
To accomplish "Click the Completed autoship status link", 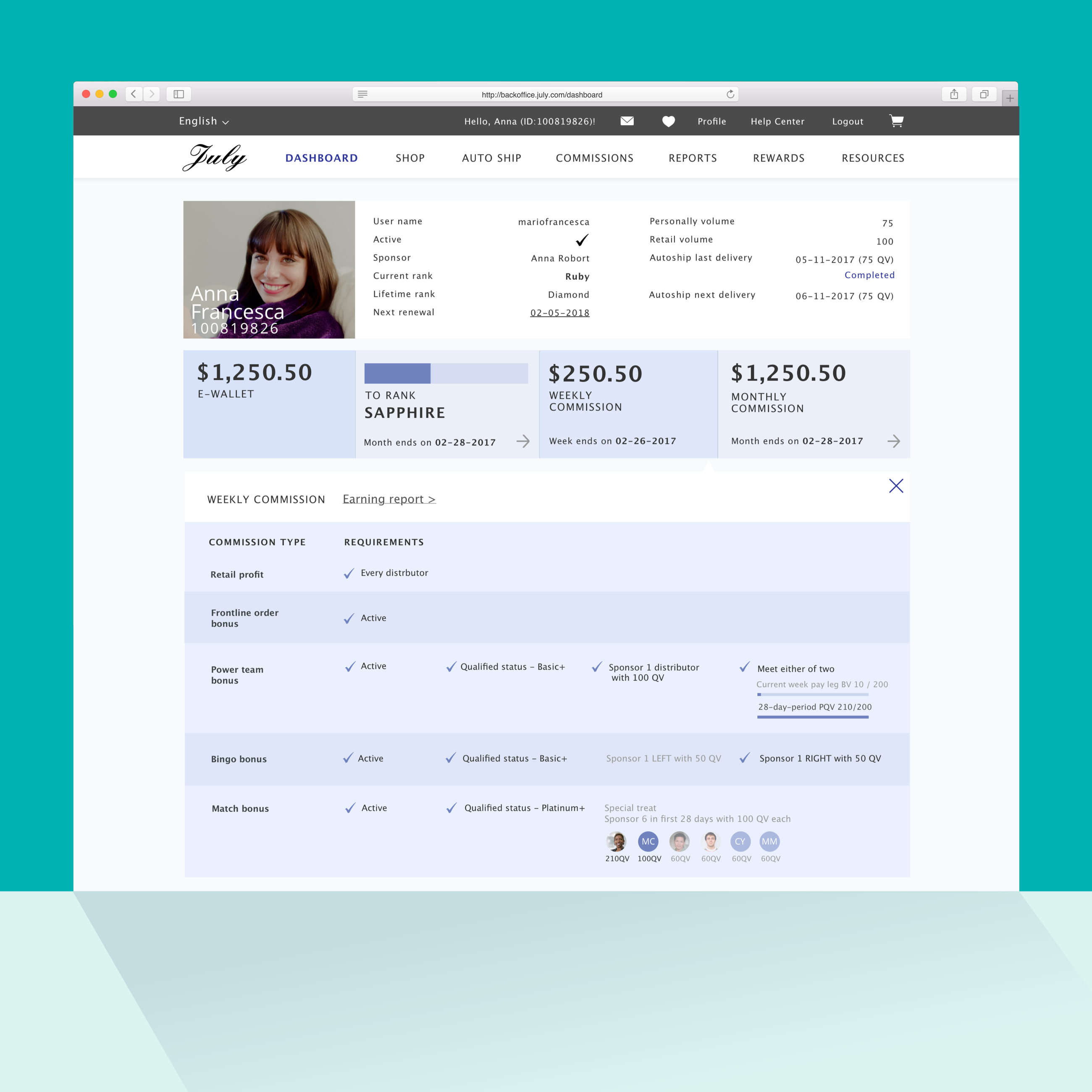I will coord(869,275).
